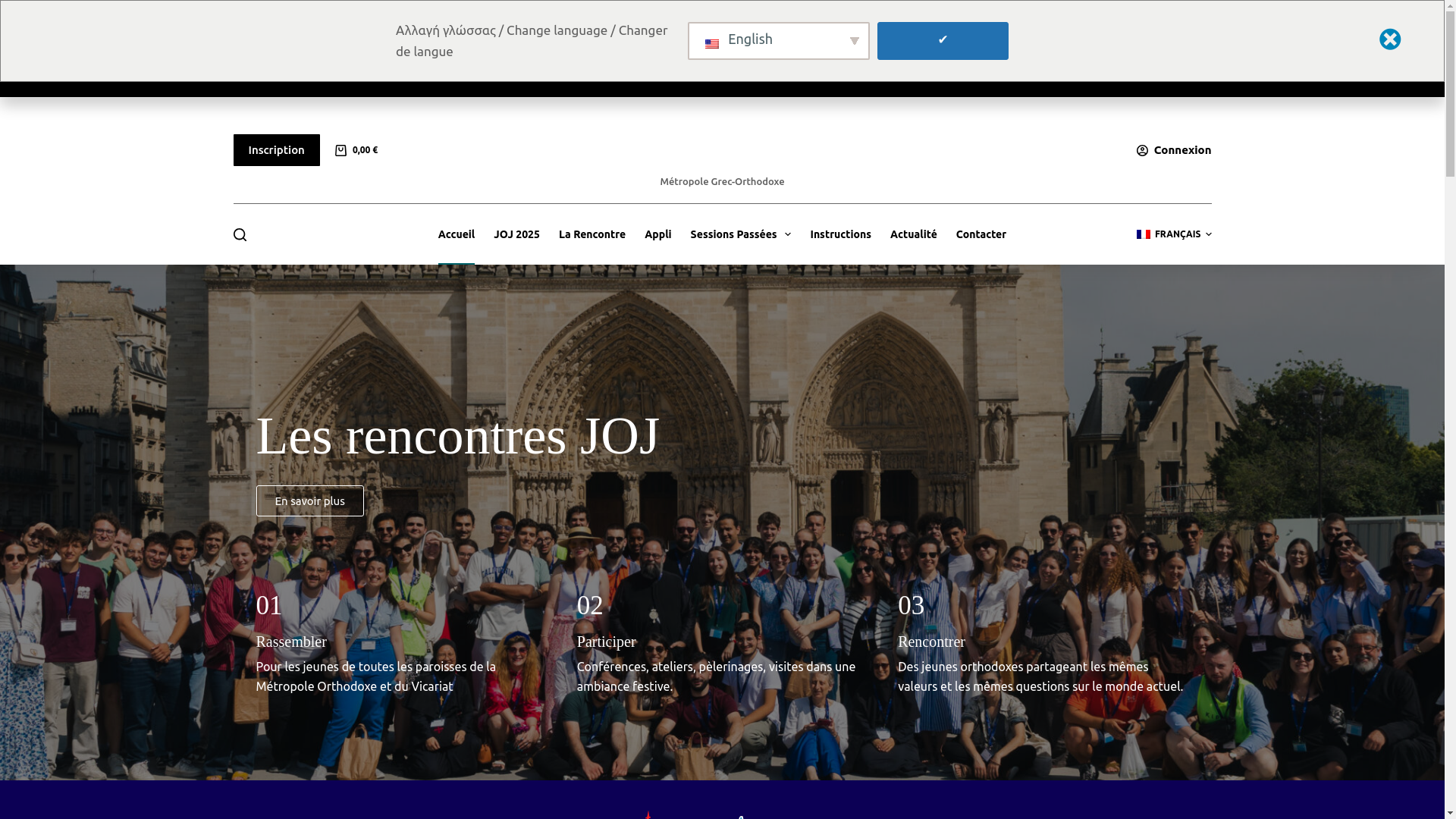The image size is (1456, 819).
Task: Click the 02 step number
Action: pyautogui.click(x=590, y=605)
